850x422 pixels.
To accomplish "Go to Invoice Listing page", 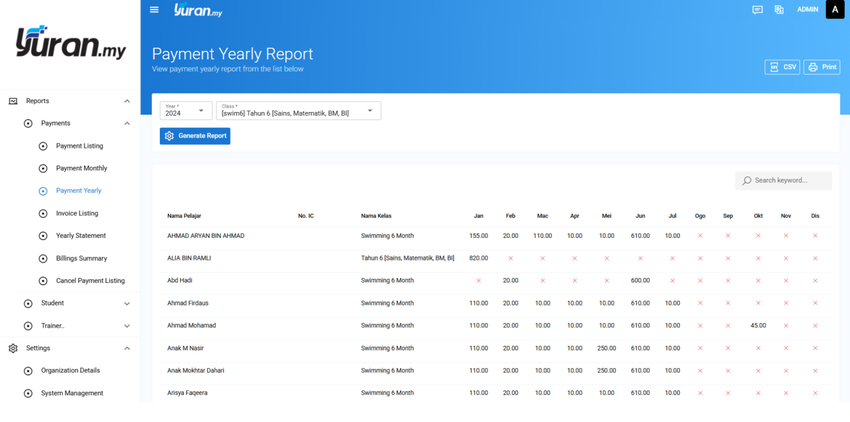I will coord(77,214).
